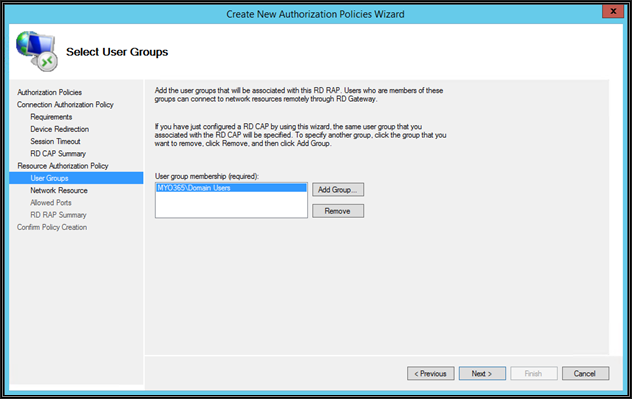Go to the Session Timeout step

coord(55,141)
